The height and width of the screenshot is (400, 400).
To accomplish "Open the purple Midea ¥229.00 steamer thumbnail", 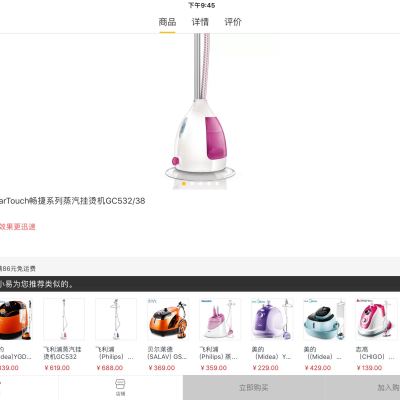I will (272, 319).
